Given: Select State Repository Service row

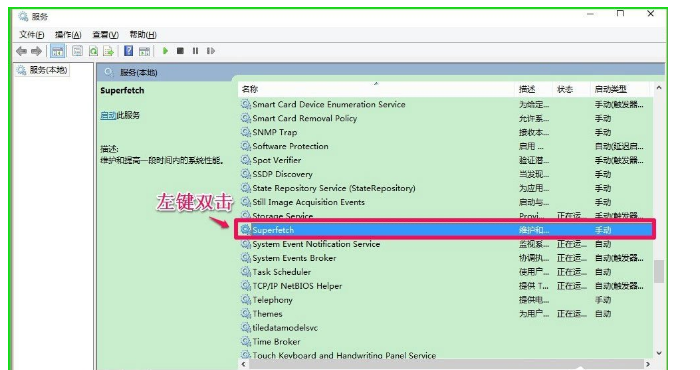Looking at the screenshot, I should pos(333,188).
